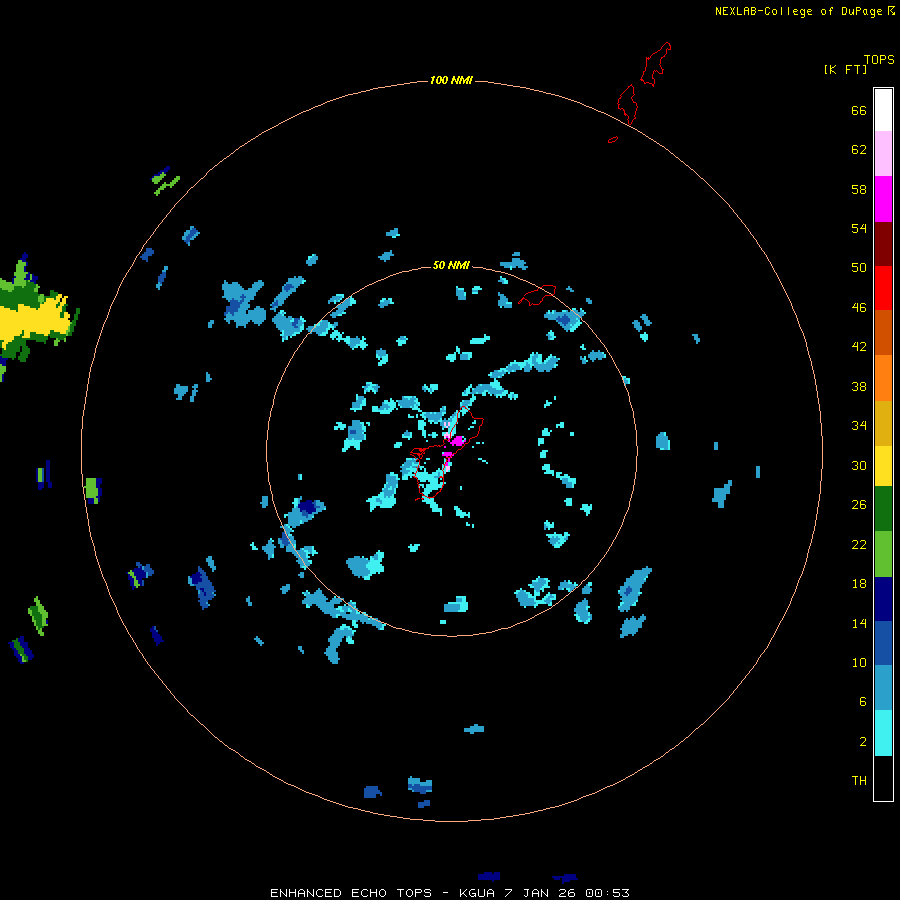The height and width of the screenshot is (900, 900).
Task: Click the magenta echo at radar center
Action: point(457,441)
